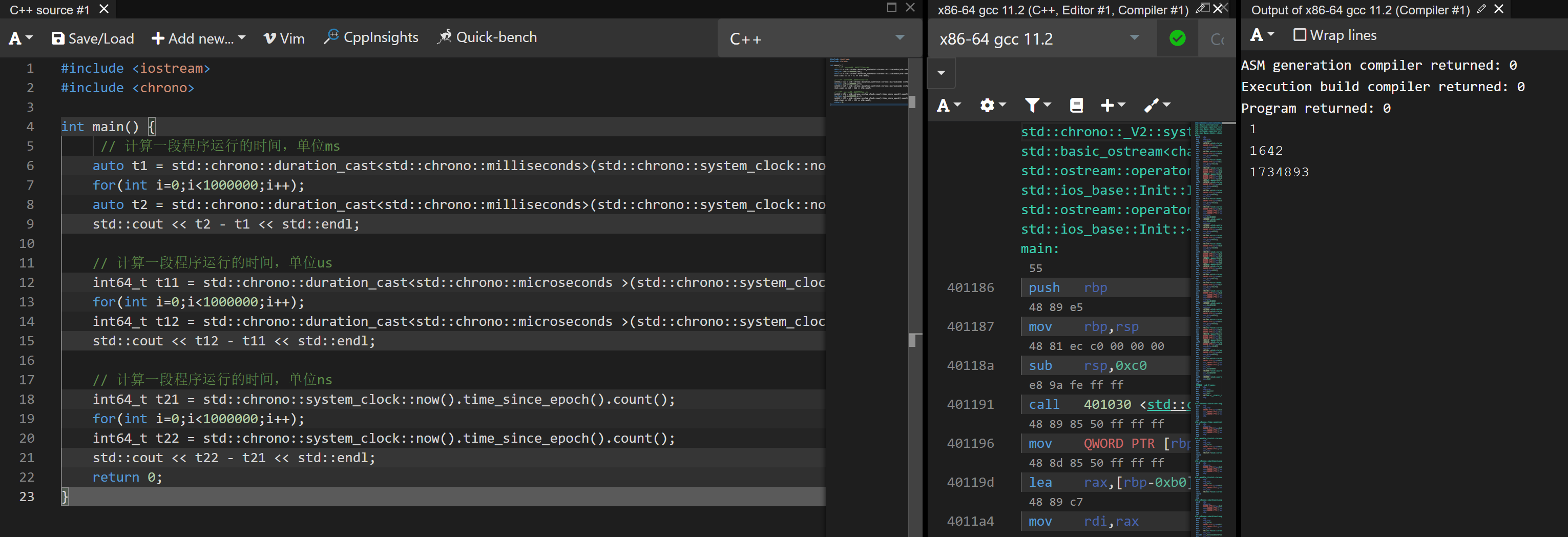
Task: Select the C++ source #1 tab
Action: click(49, 10)
